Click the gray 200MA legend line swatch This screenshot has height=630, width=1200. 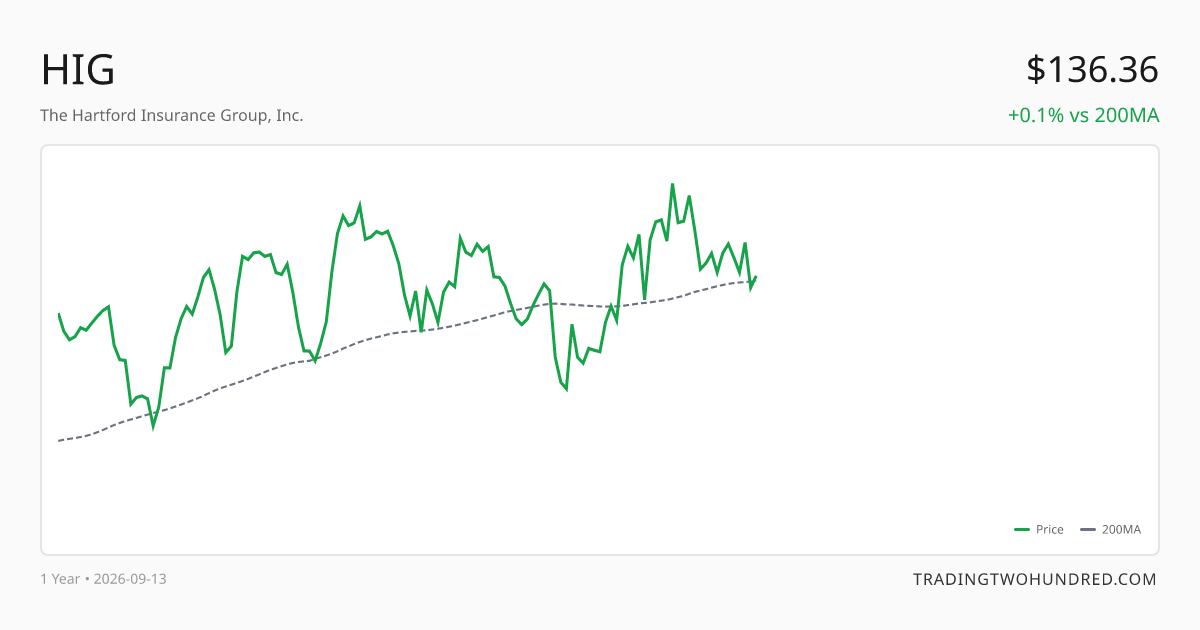pos(1088,530)
